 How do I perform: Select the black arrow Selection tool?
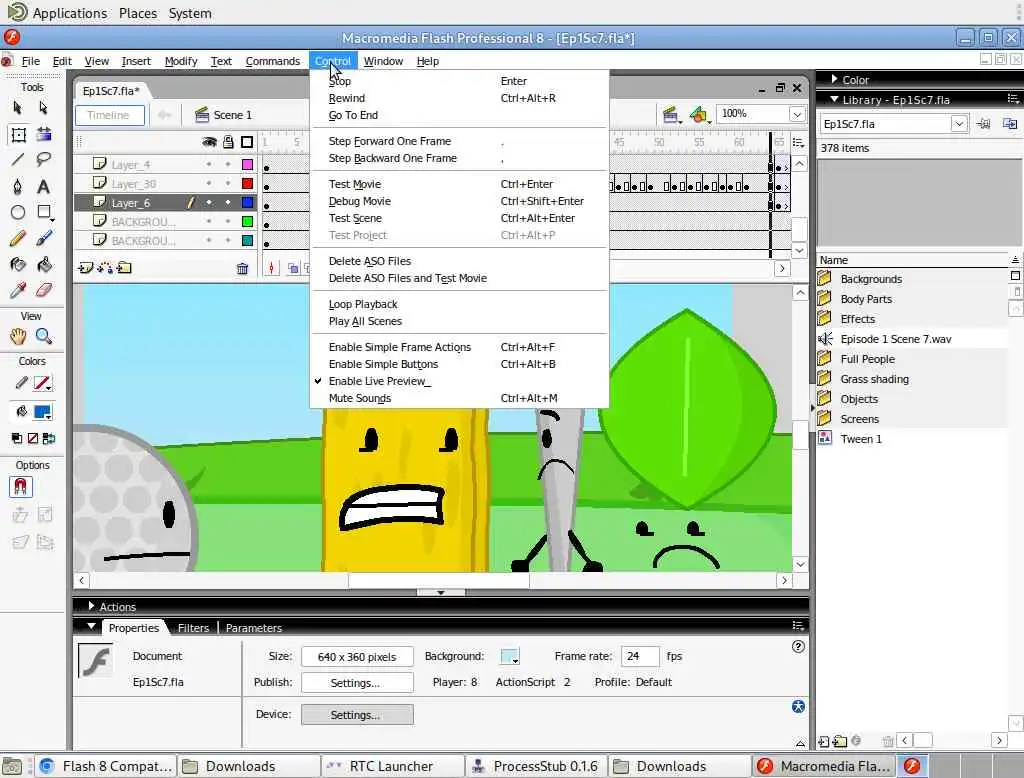18,108
